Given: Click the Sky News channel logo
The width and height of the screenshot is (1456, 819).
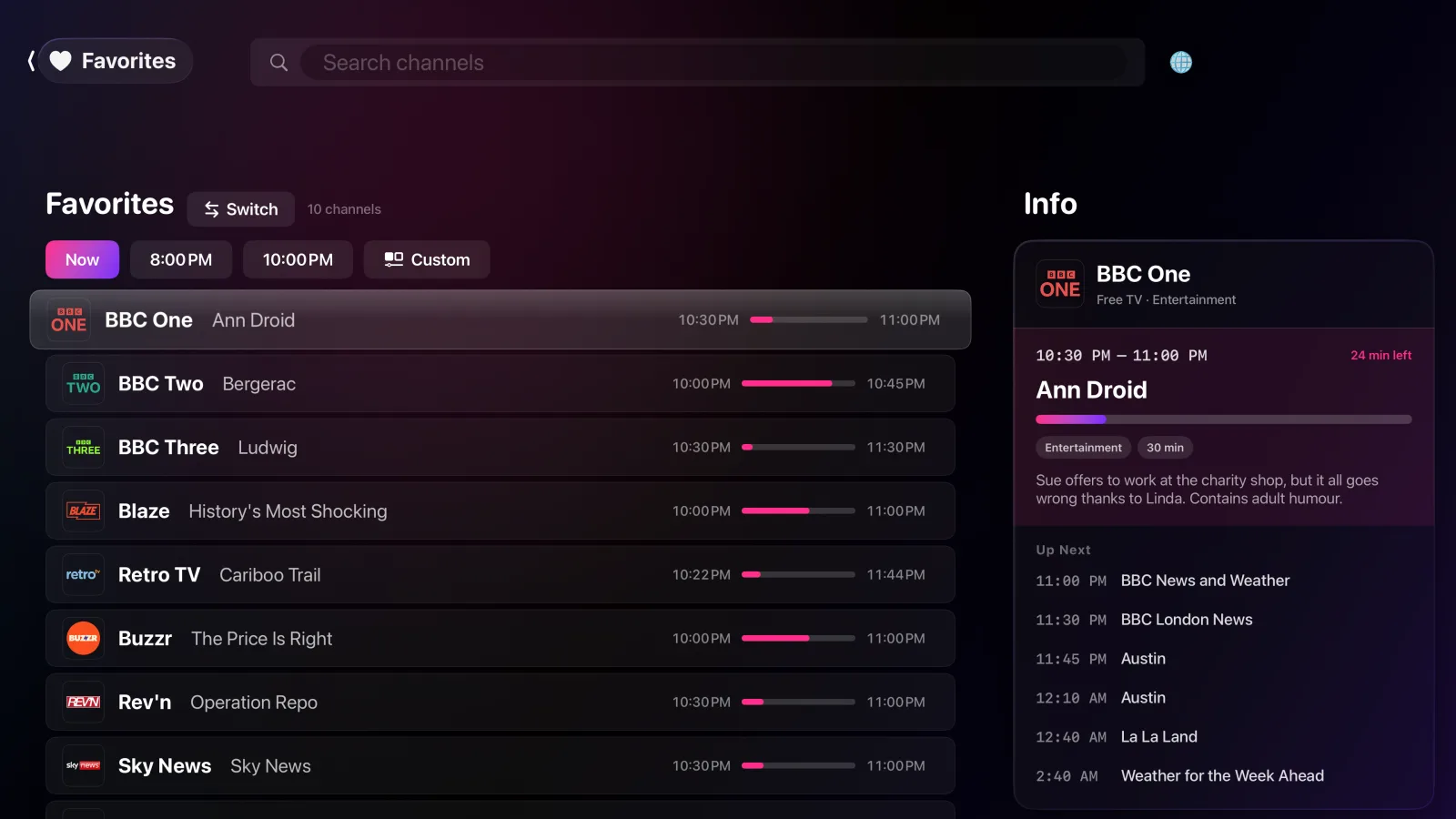Looking at the screenshot, I should coord(84,766).
